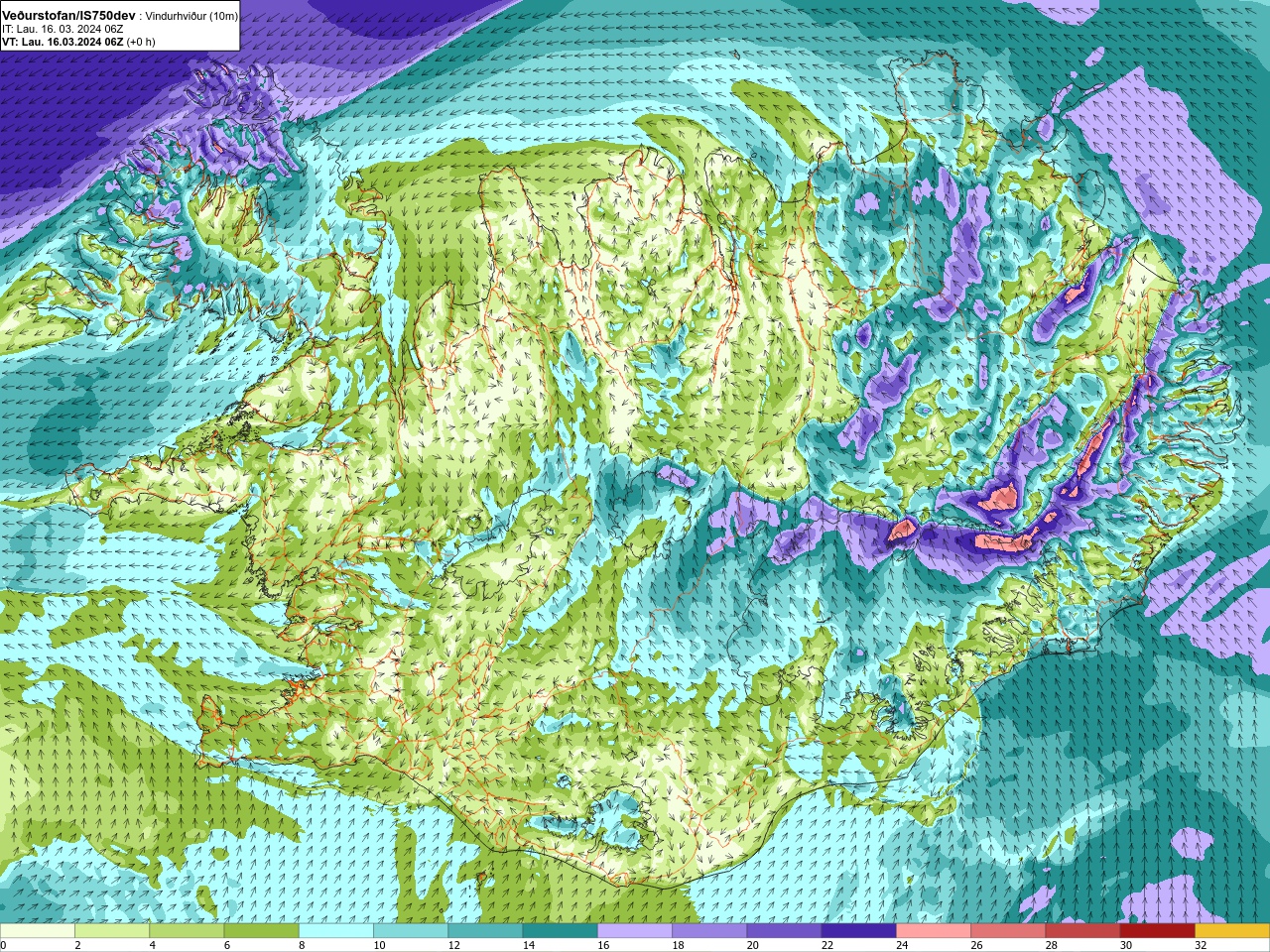Click the legend scale value '28'
Viewport: 1270px width, 952px height.
[x=1051, y=945]
